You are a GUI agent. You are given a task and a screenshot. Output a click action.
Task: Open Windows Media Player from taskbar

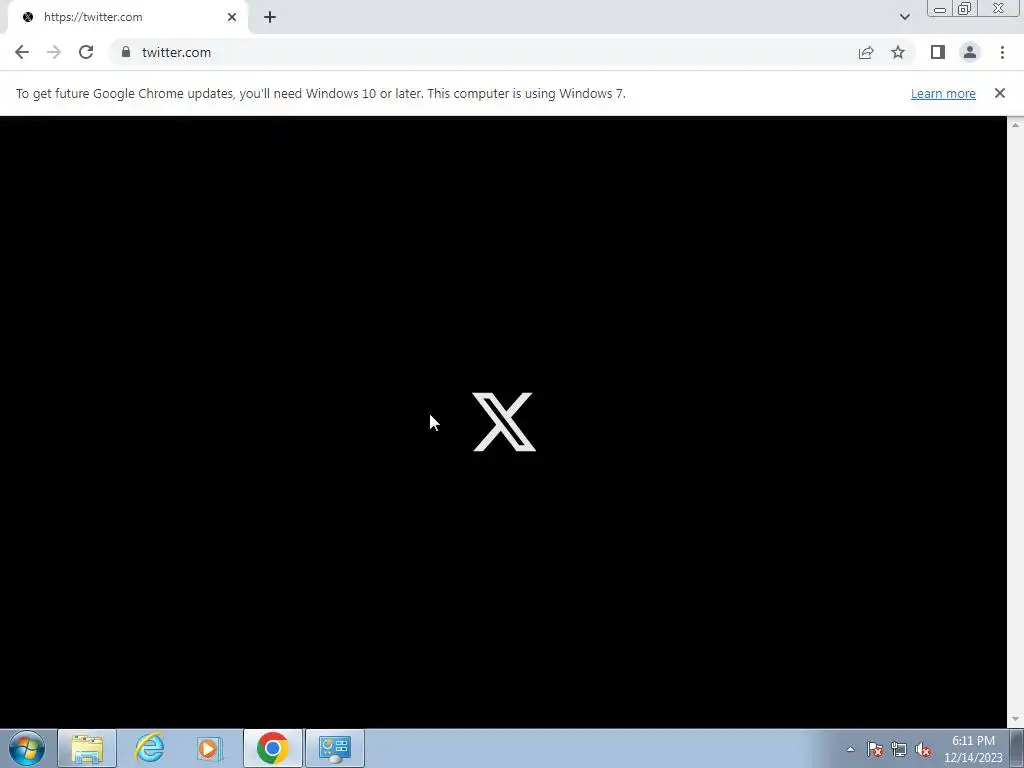pyautogui.click(x=210, y=748)
